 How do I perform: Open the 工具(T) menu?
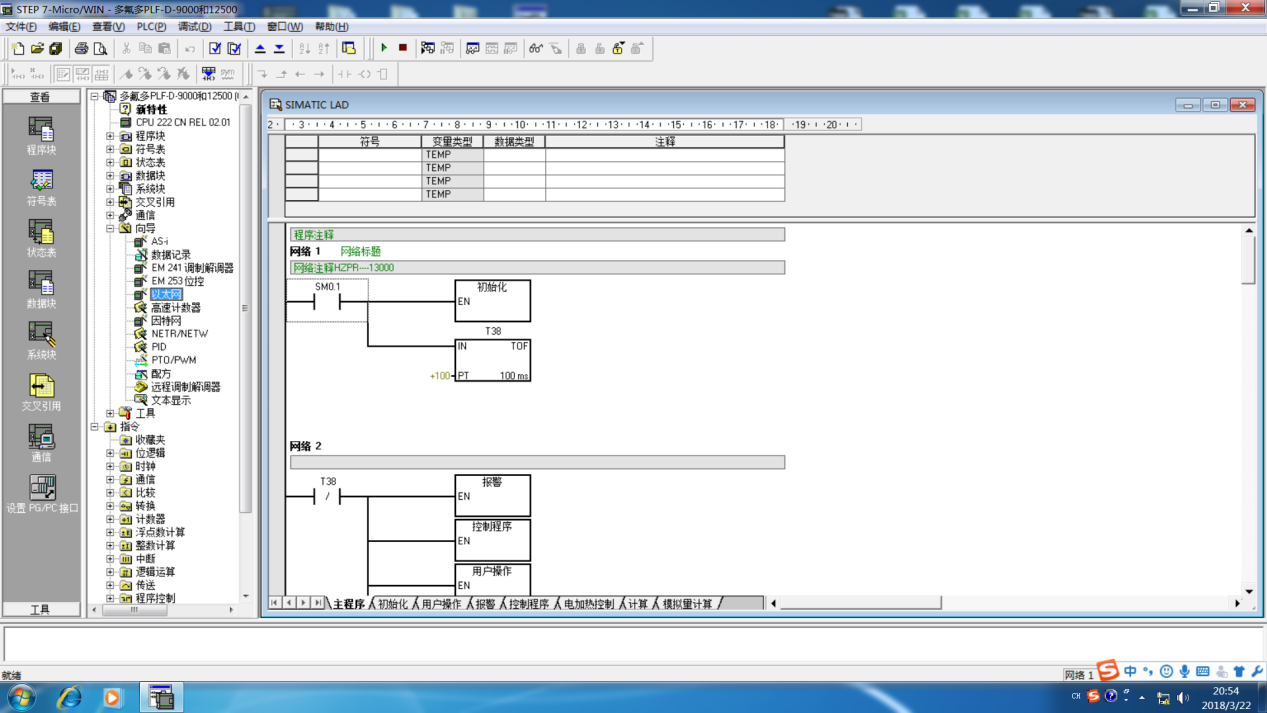pos(239,27)
